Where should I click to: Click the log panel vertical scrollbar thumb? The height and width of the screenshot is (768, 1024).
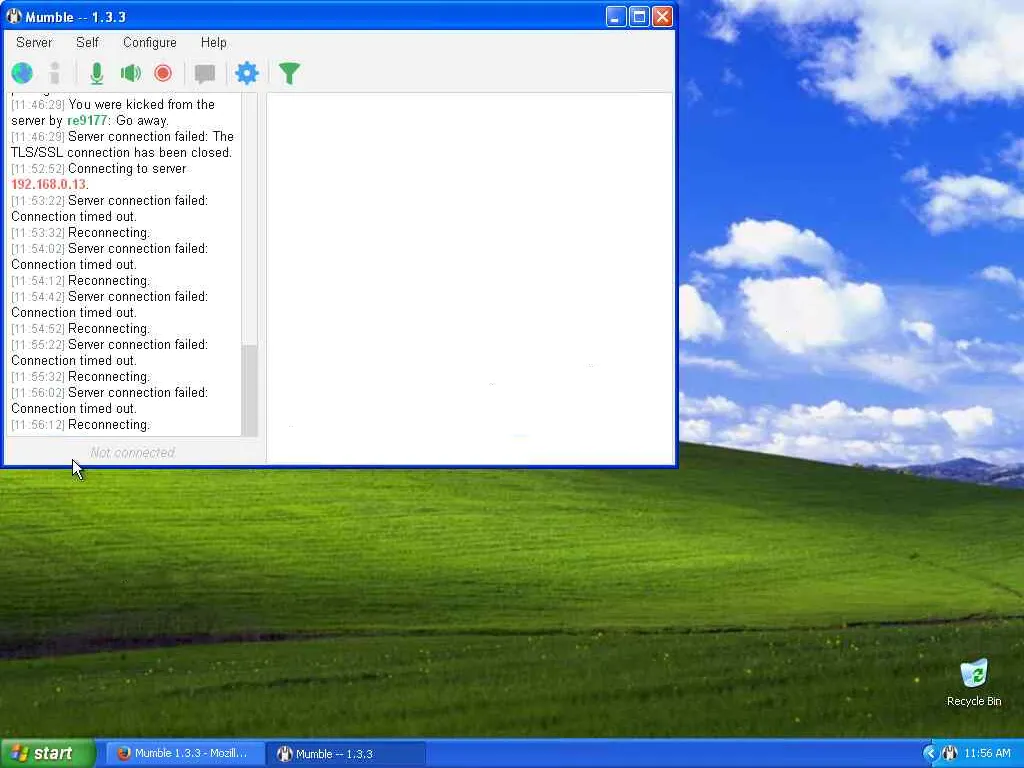point(249,390)
